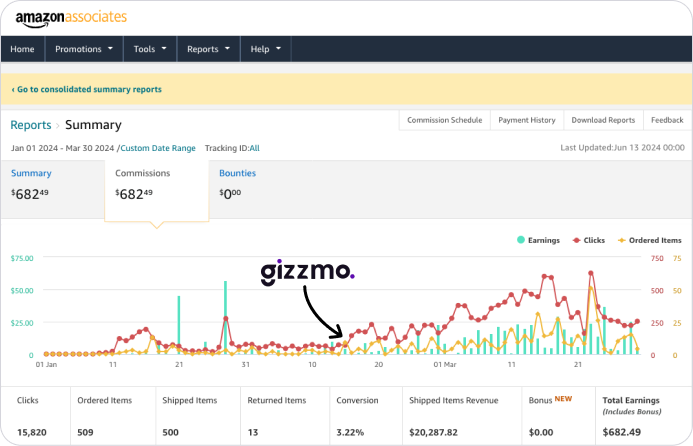Expand the Reports navigation dropdown
Viewport: 693px width, 446px height.
(x=208, y=49)
